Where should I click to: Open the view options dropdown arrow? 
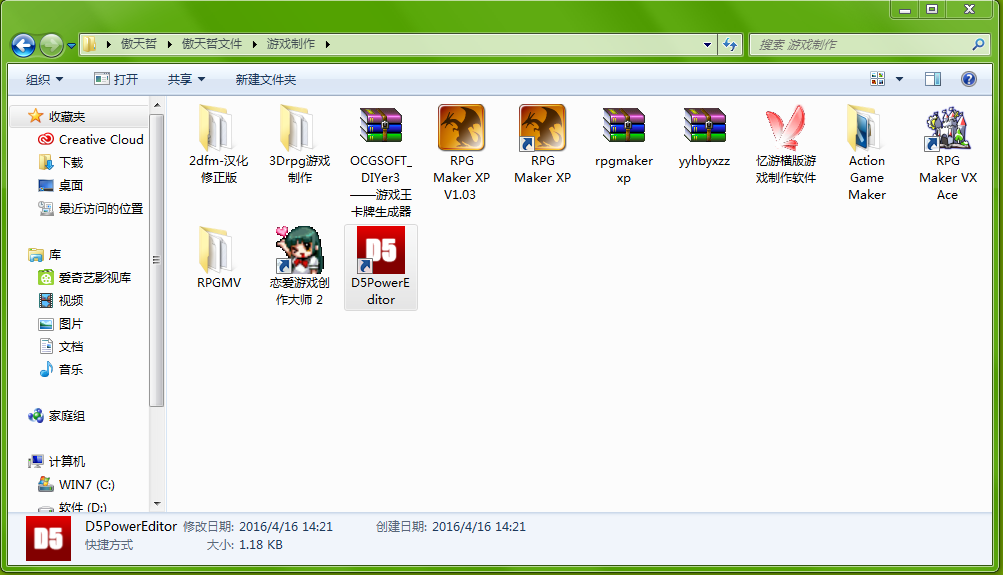(x=899, y=79)
